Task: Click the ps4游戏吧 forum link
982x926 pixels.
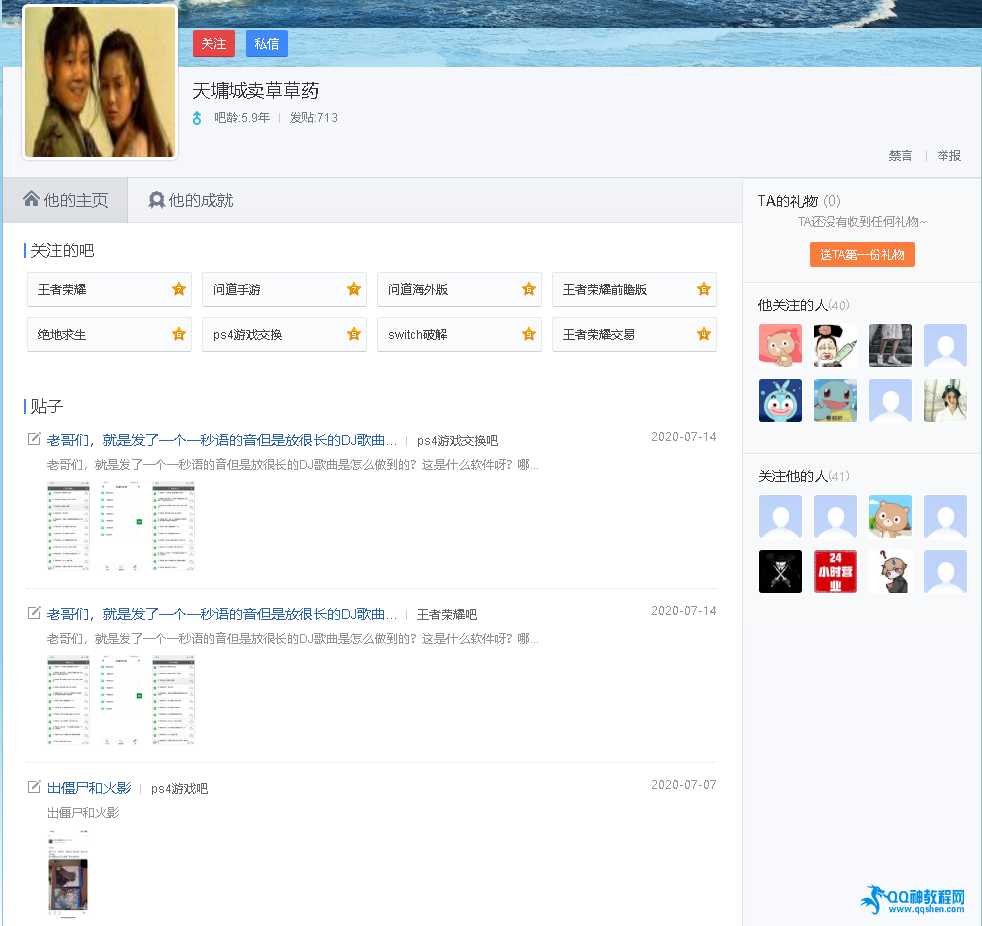Action: pos(179,789)
